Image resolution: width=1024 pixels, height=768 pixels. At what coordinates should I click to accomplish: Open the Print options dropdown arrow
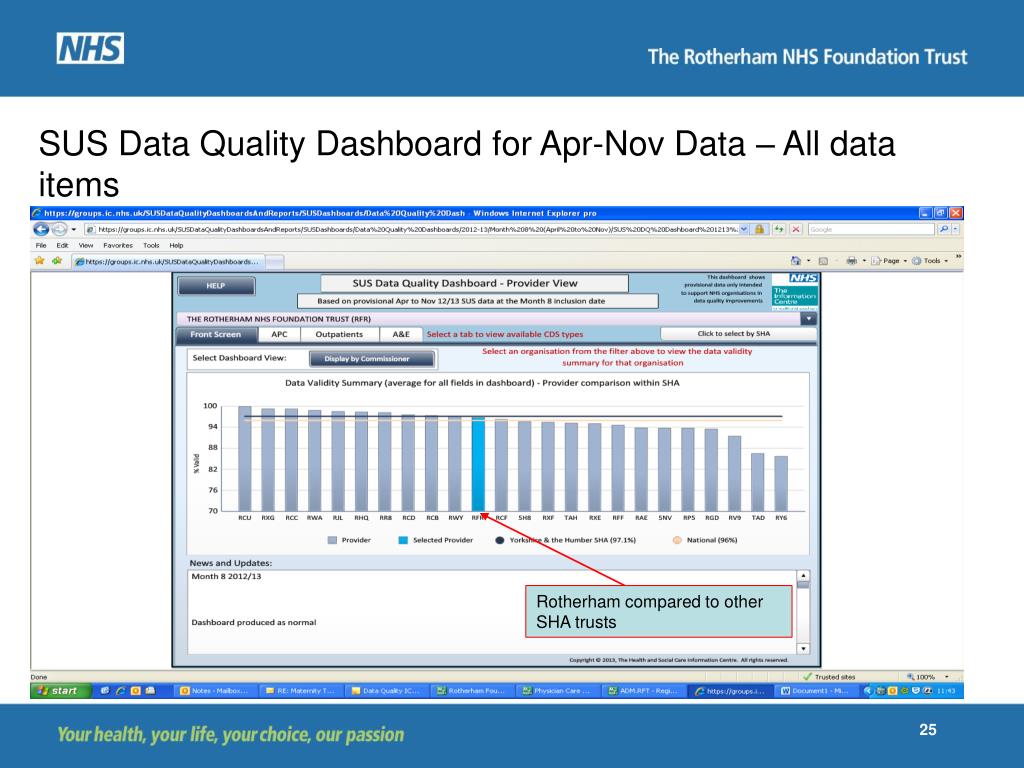coord(864,261)
